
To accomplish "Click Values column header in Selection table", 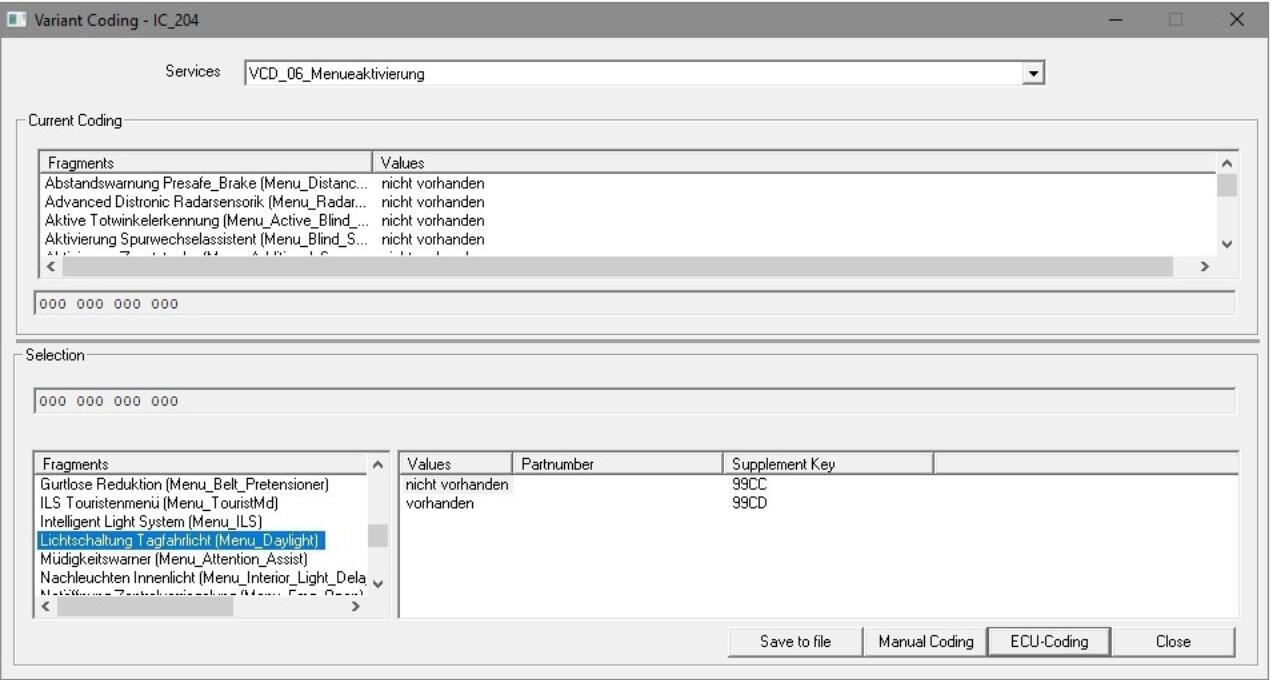I will pos(455,464).
